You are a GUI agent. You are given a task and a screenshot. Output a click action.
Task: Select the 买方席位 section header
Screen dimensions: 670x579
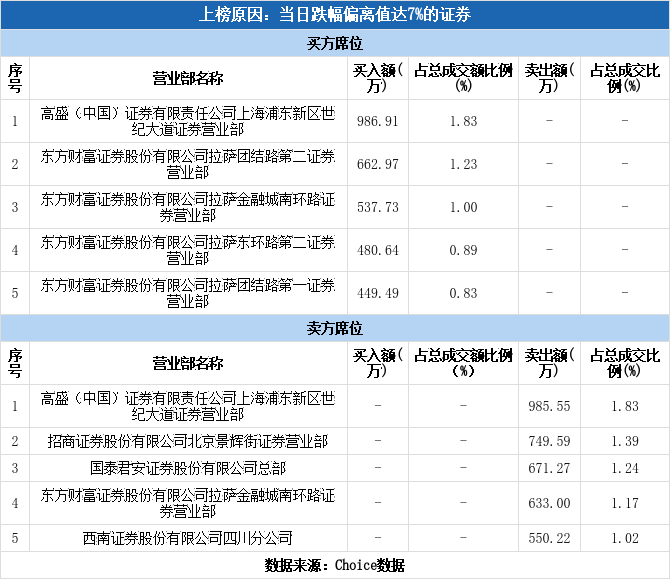[x=335, y=43]
